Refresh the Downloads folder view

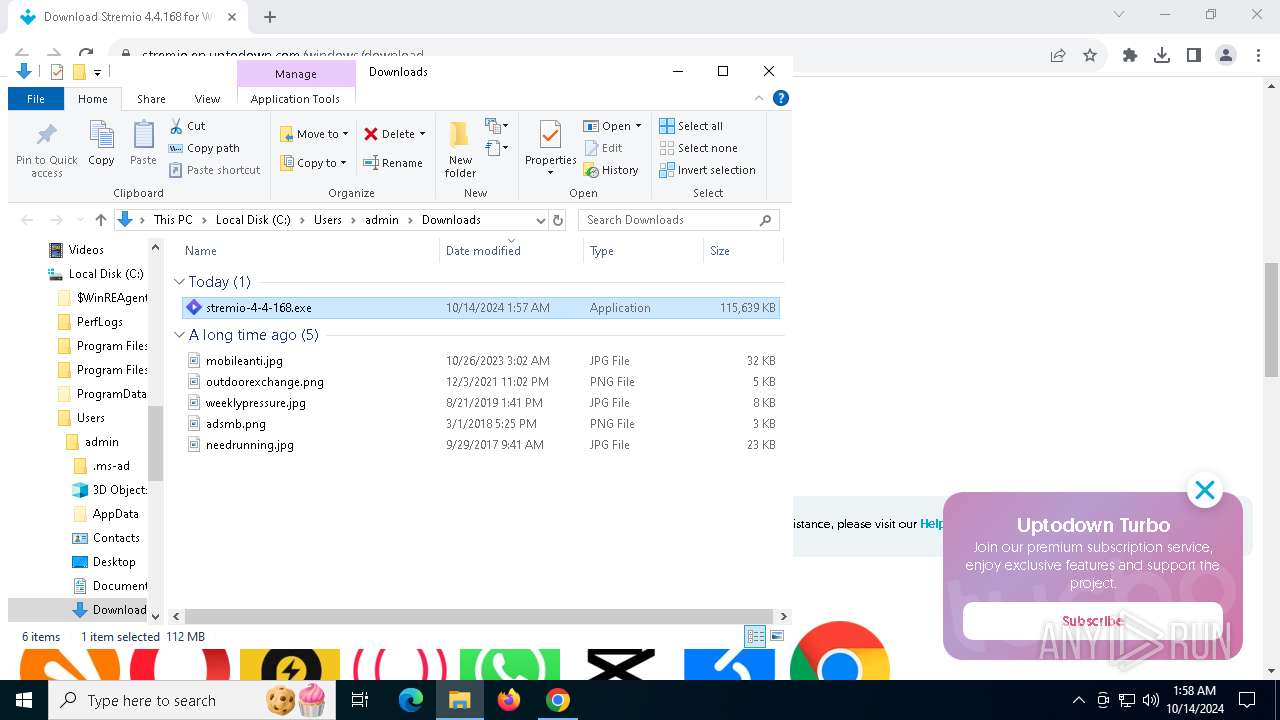click(558, 220)
